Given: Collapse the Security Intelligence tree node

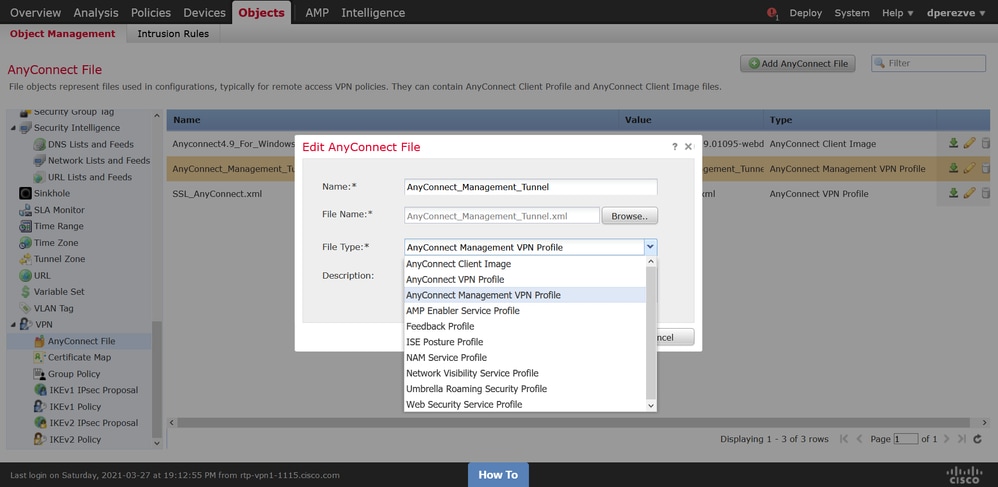Looking at the screenshot, I should point(13,128).
